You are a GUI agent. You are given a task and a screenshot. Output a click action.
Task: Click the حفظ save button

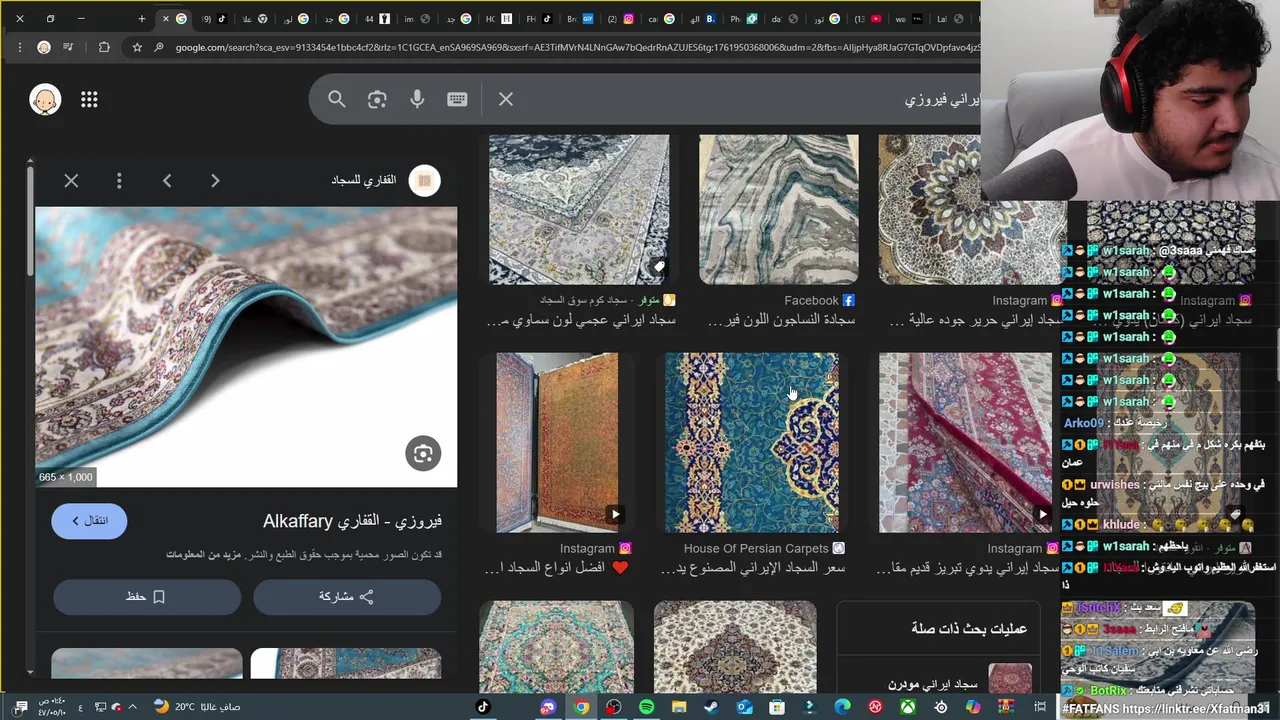click(147, 596)
